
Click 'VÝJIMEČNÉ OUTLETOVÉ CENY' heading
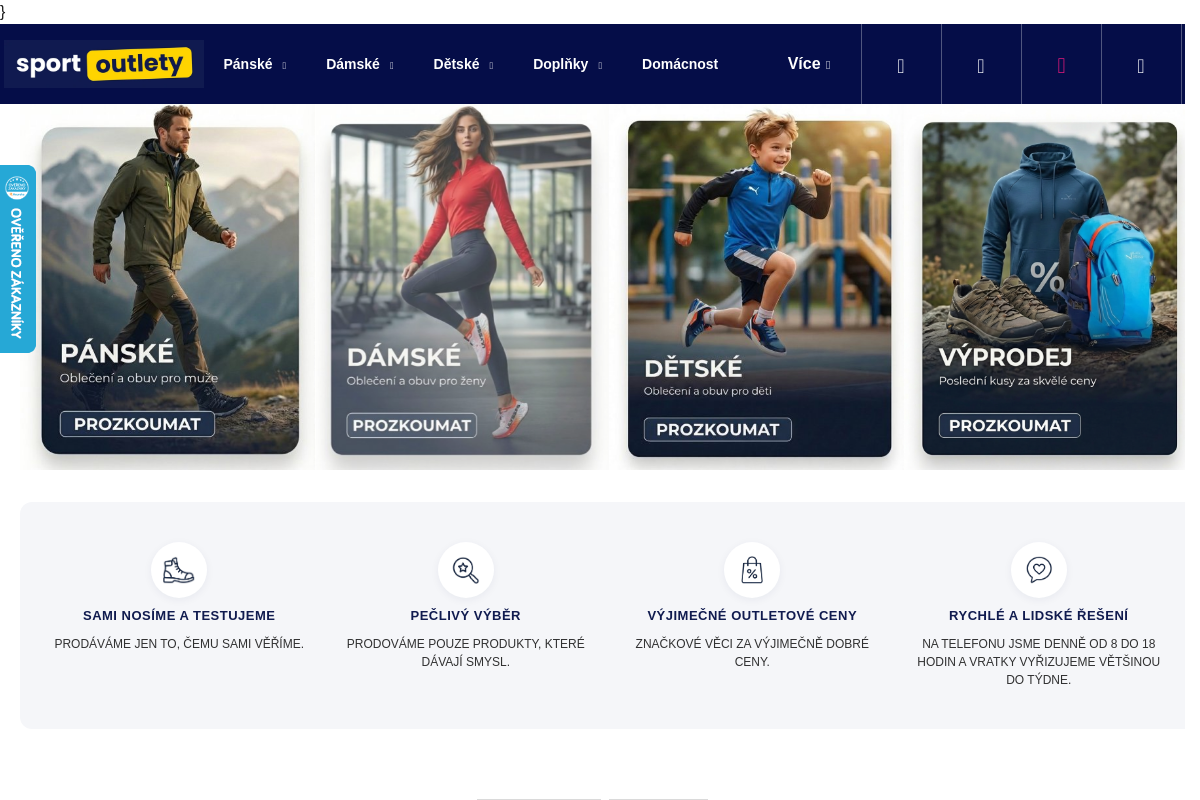[752, 616]
